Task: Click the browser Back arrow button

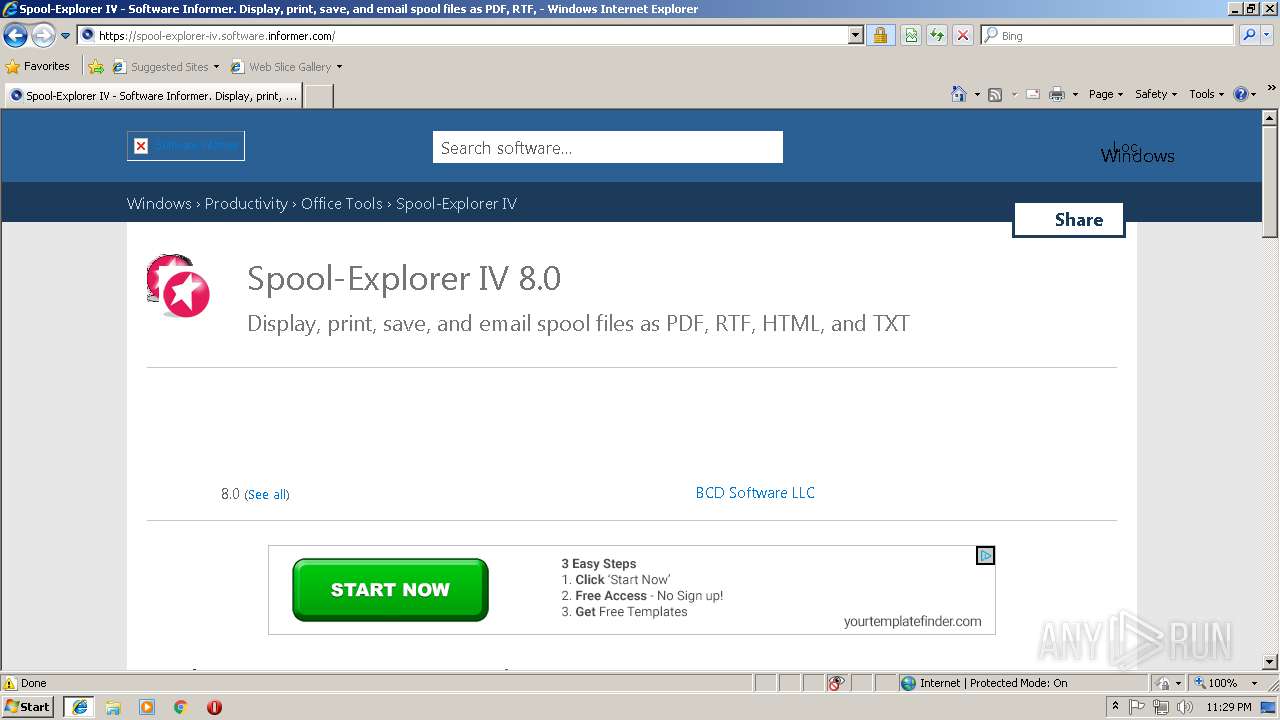Action: [x=15, y=36]
